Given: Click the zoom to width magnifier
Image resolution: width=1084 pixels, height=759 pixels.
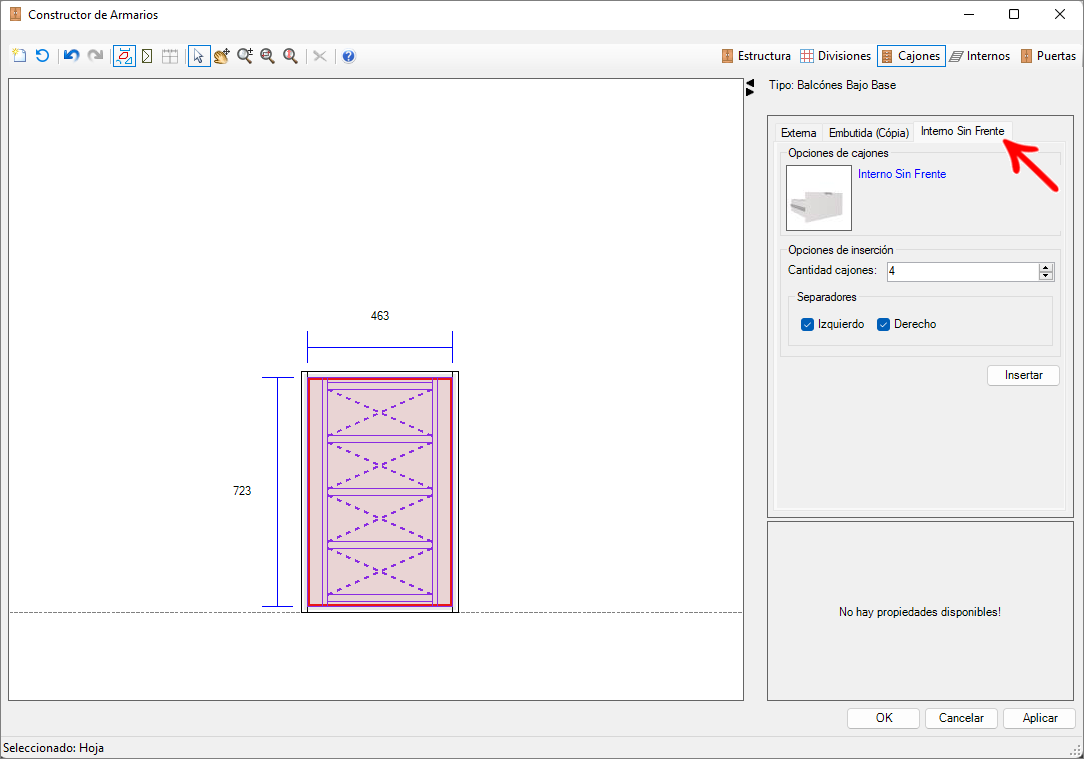Looking at the screenshot, I should pos(268,56).
